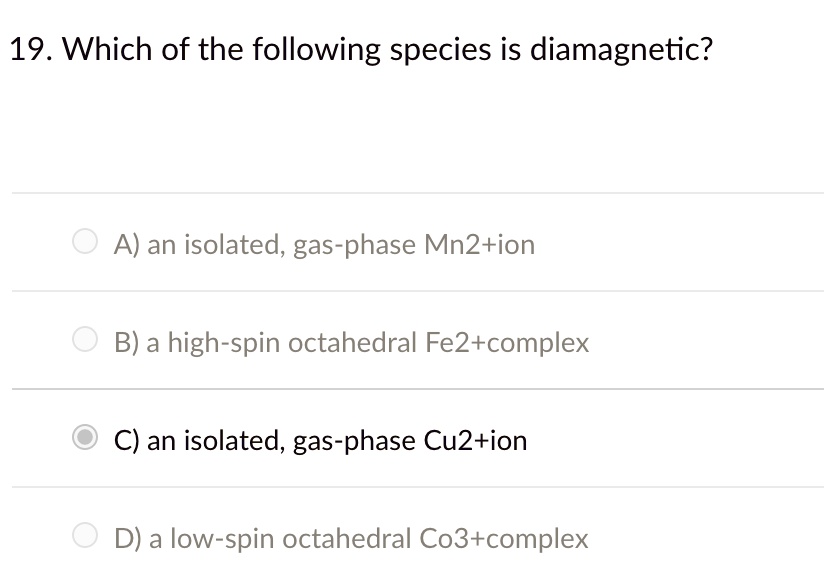The width and height of the screenshot is (824, 584).
Task: Click the answer text 'A) an isolated, gas-phase Mn2+ion'
Action: point(324,244)
